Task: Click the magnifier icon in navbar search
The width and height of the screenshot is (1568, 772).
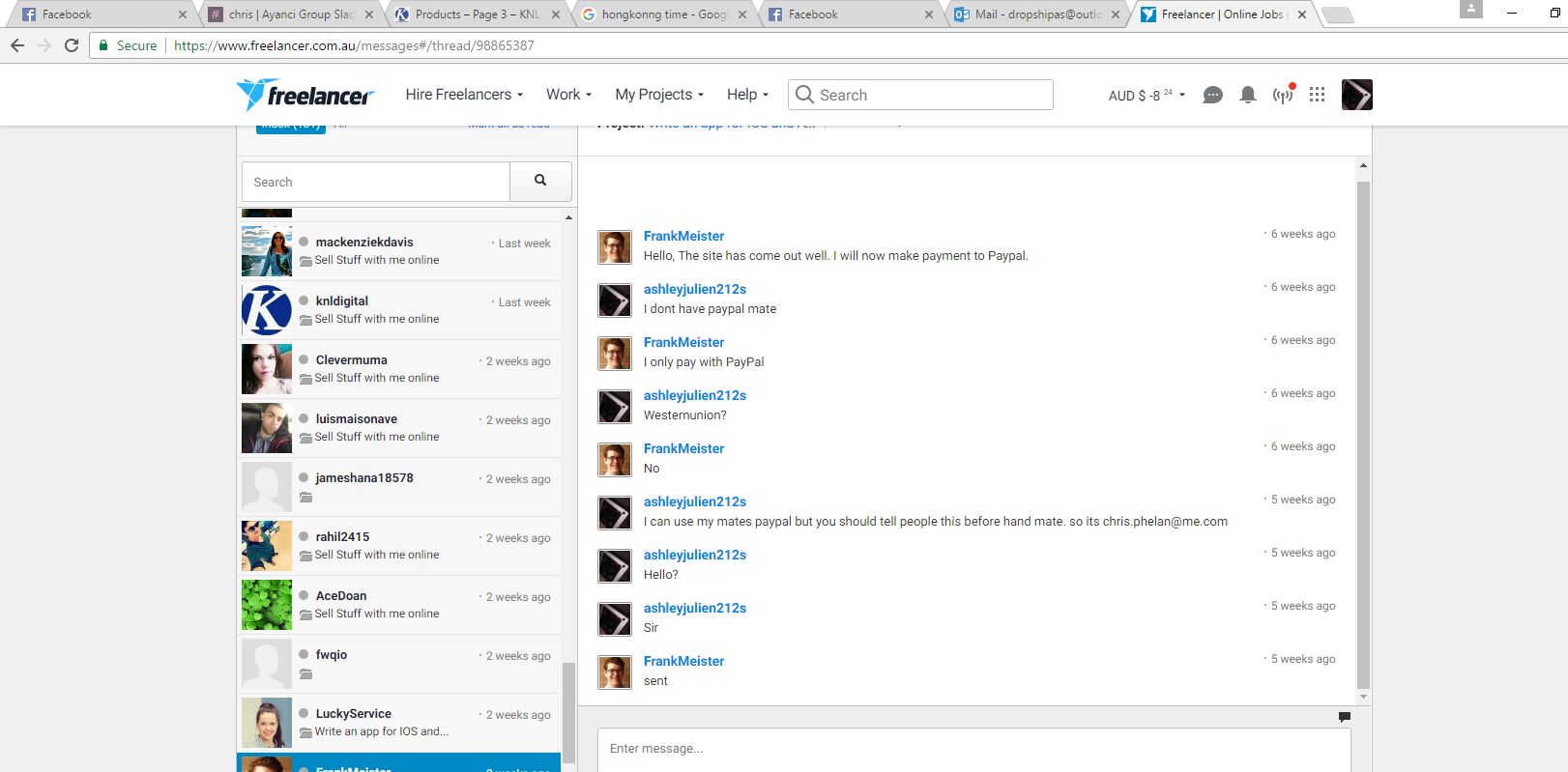Action: pos(804,95)
